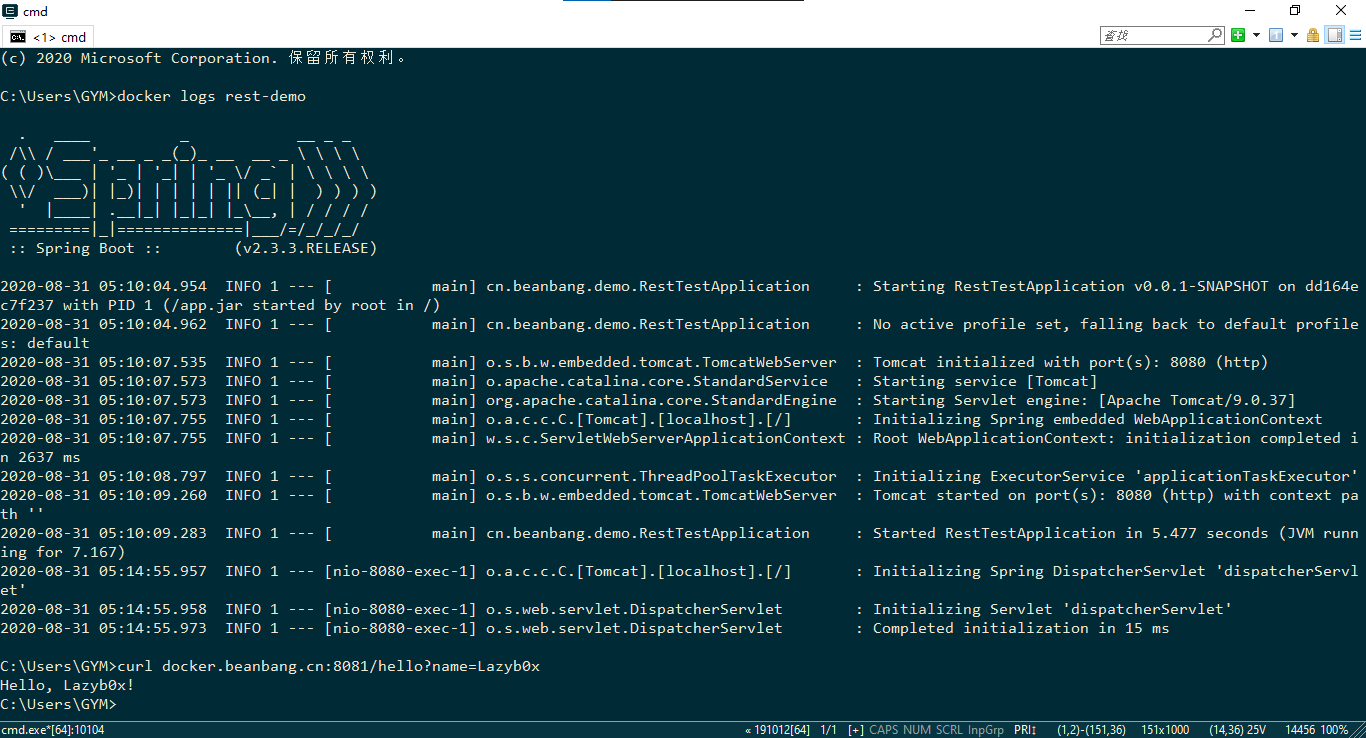Click the padlock icon in the toolbar
The image size is (1366, 738).
1313,35
